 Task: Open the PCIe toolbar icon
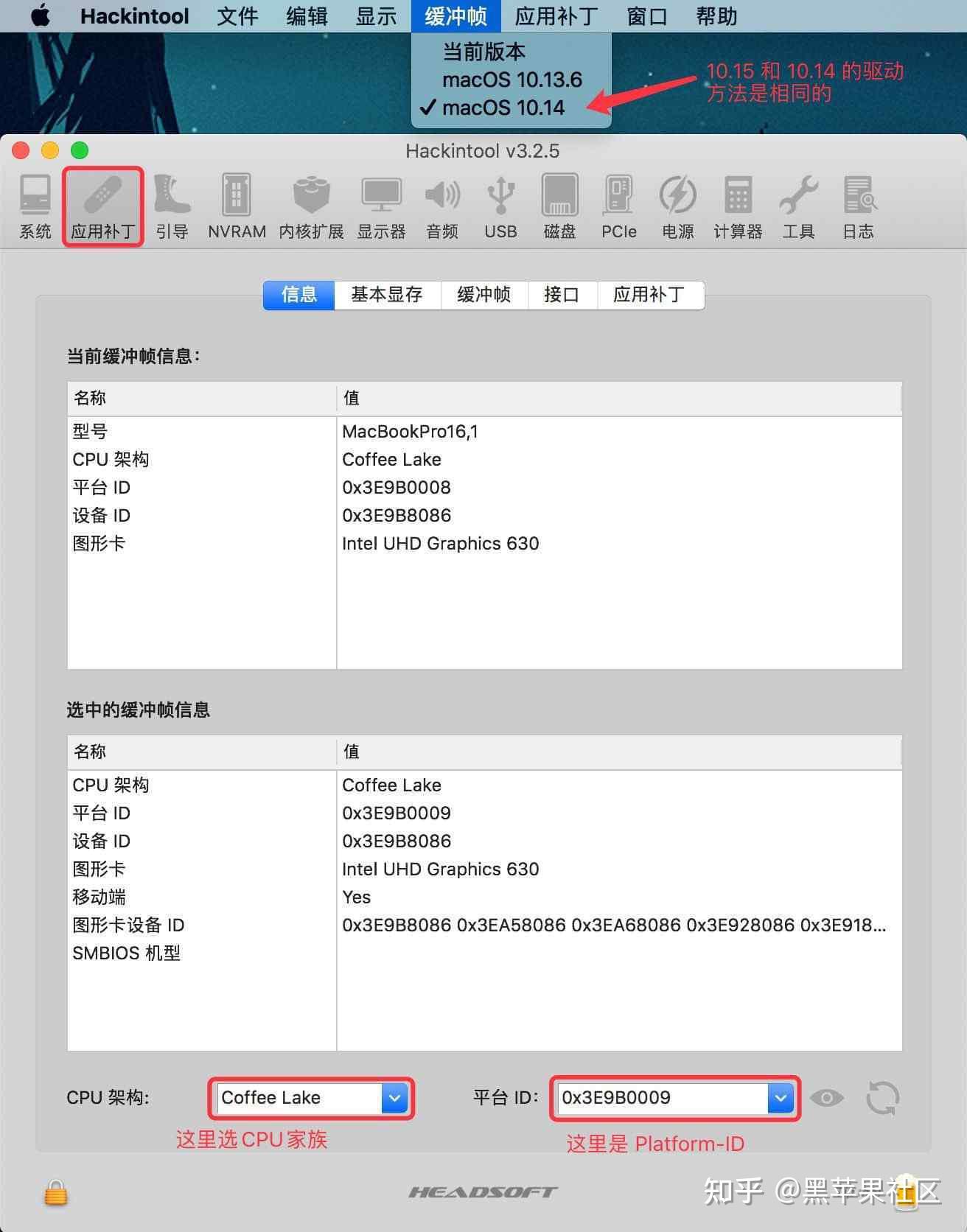[x=618, y=206]
